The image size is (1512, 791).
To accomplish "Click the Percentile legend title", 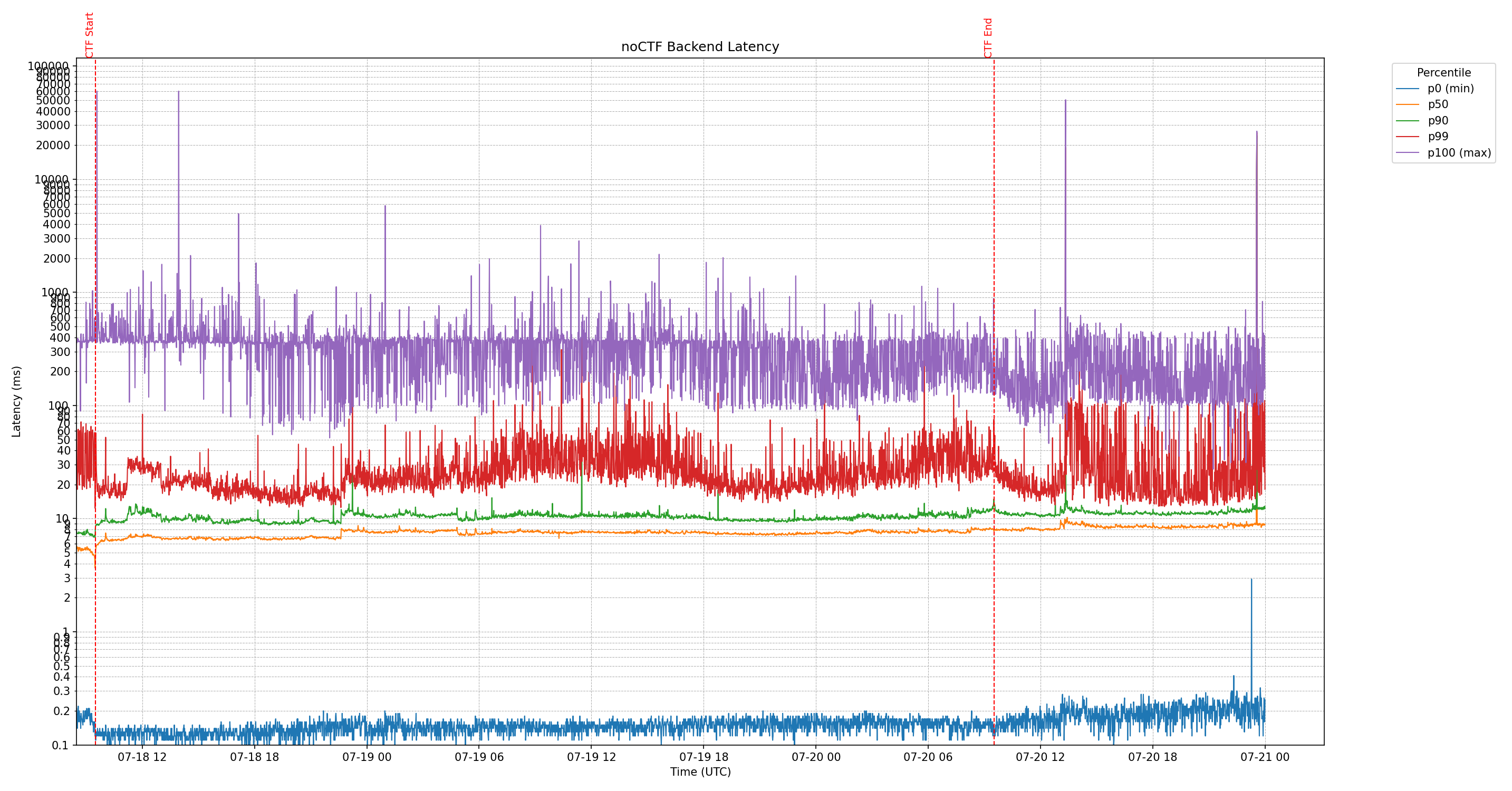I will [x=1443, y=73].
